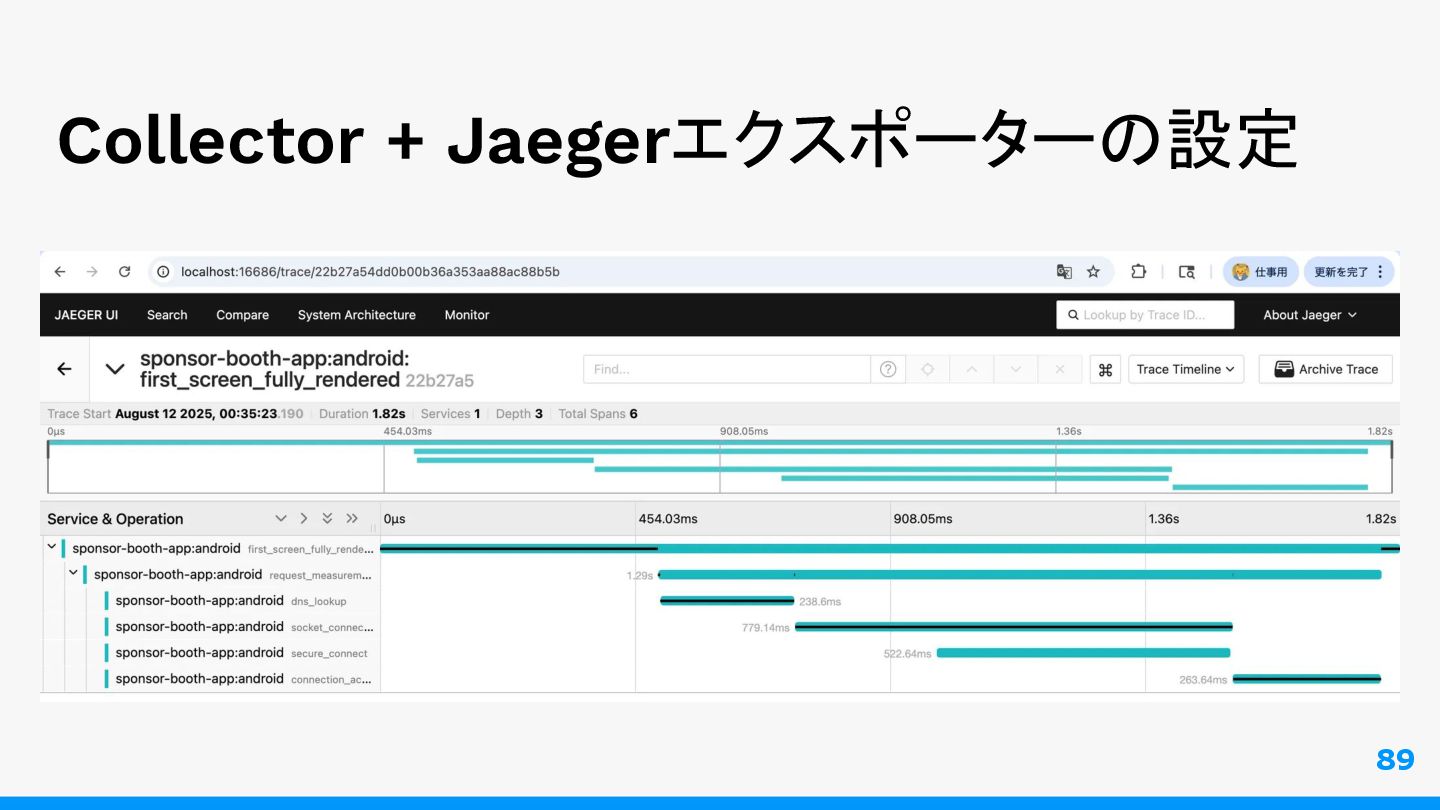Open the browser extensions puzzle icon
1440x810 pixels.
coord(1138,272)
